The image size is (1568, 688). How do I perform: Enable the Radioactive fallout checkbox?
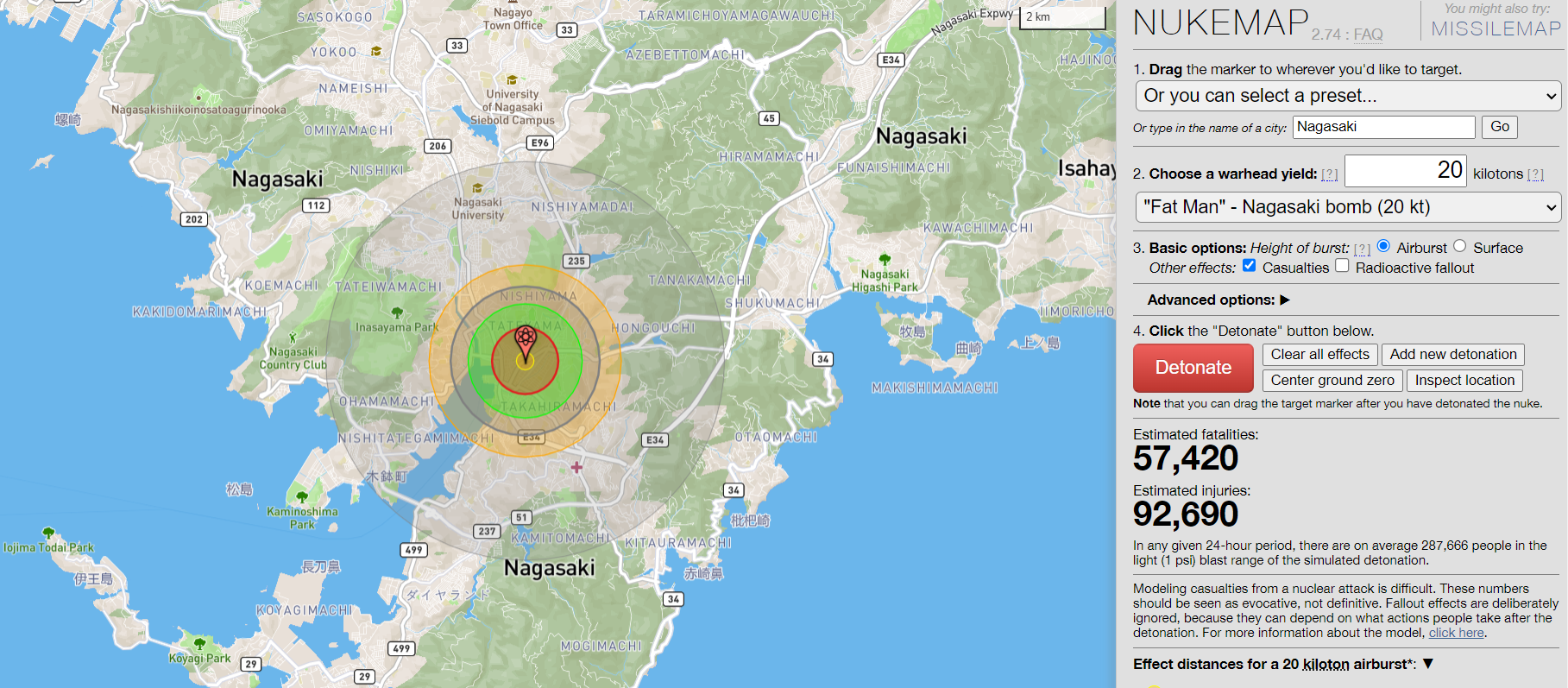coord(1342,266)
